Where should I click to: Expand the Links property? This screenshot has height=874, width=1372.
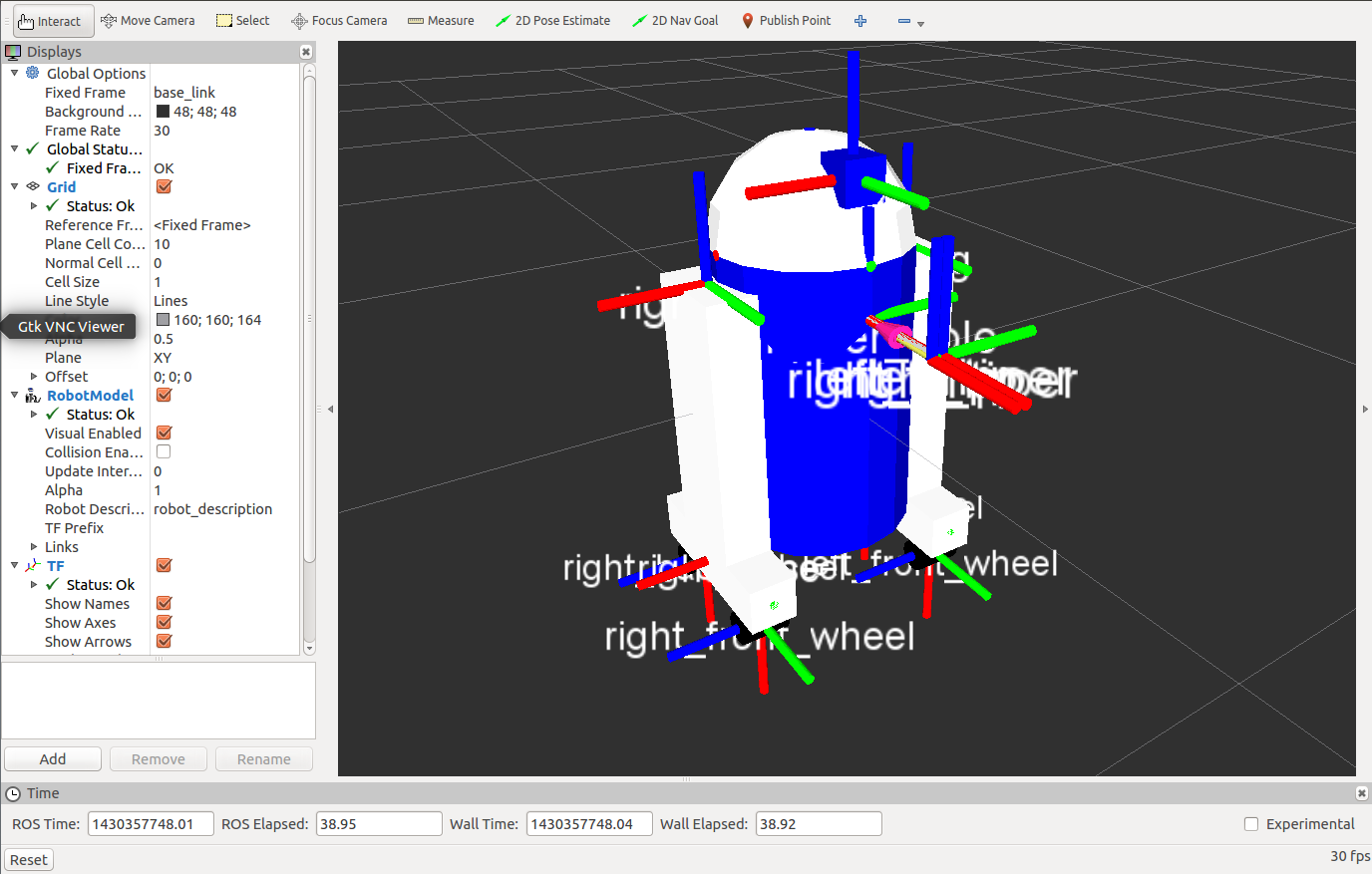(34, 547)
